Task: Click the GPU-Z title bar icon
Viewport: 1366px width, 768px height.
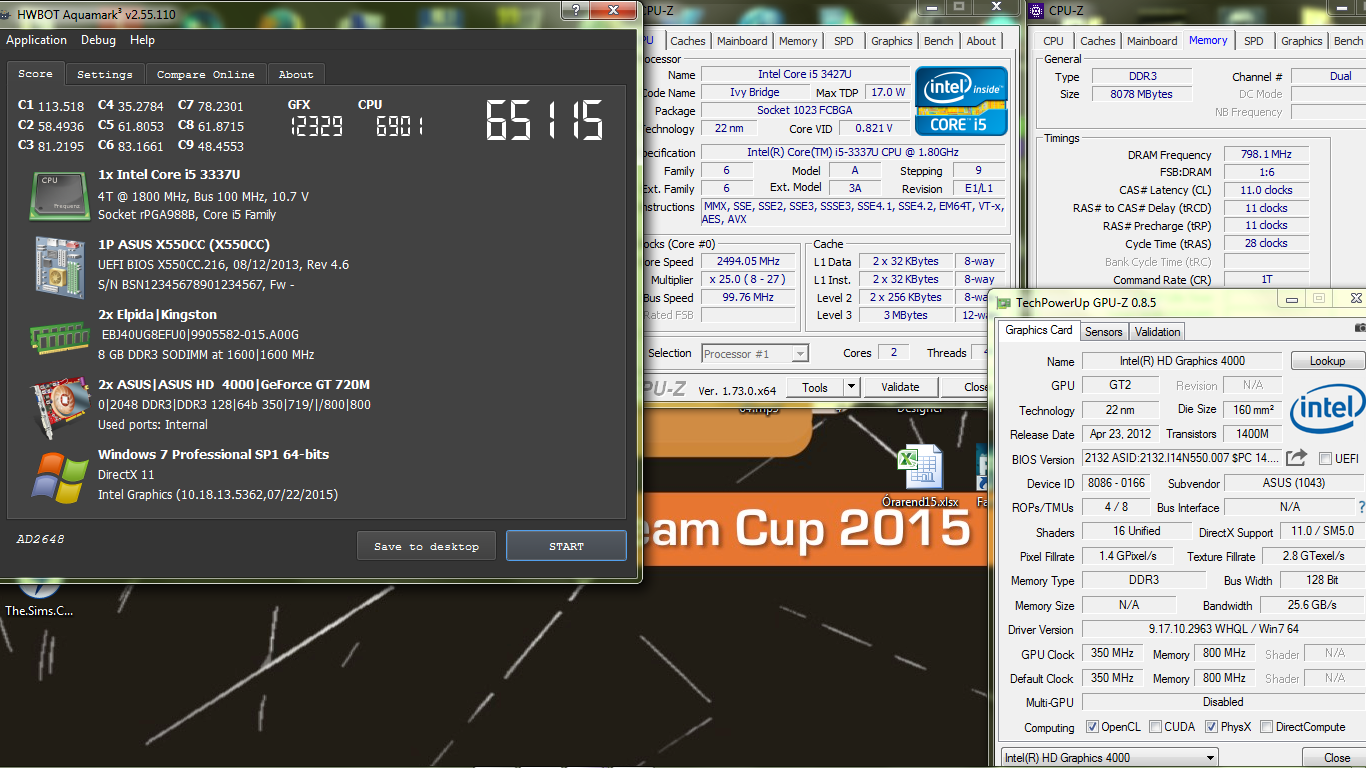Action: pyautogui.click(x=1003, y=301)
